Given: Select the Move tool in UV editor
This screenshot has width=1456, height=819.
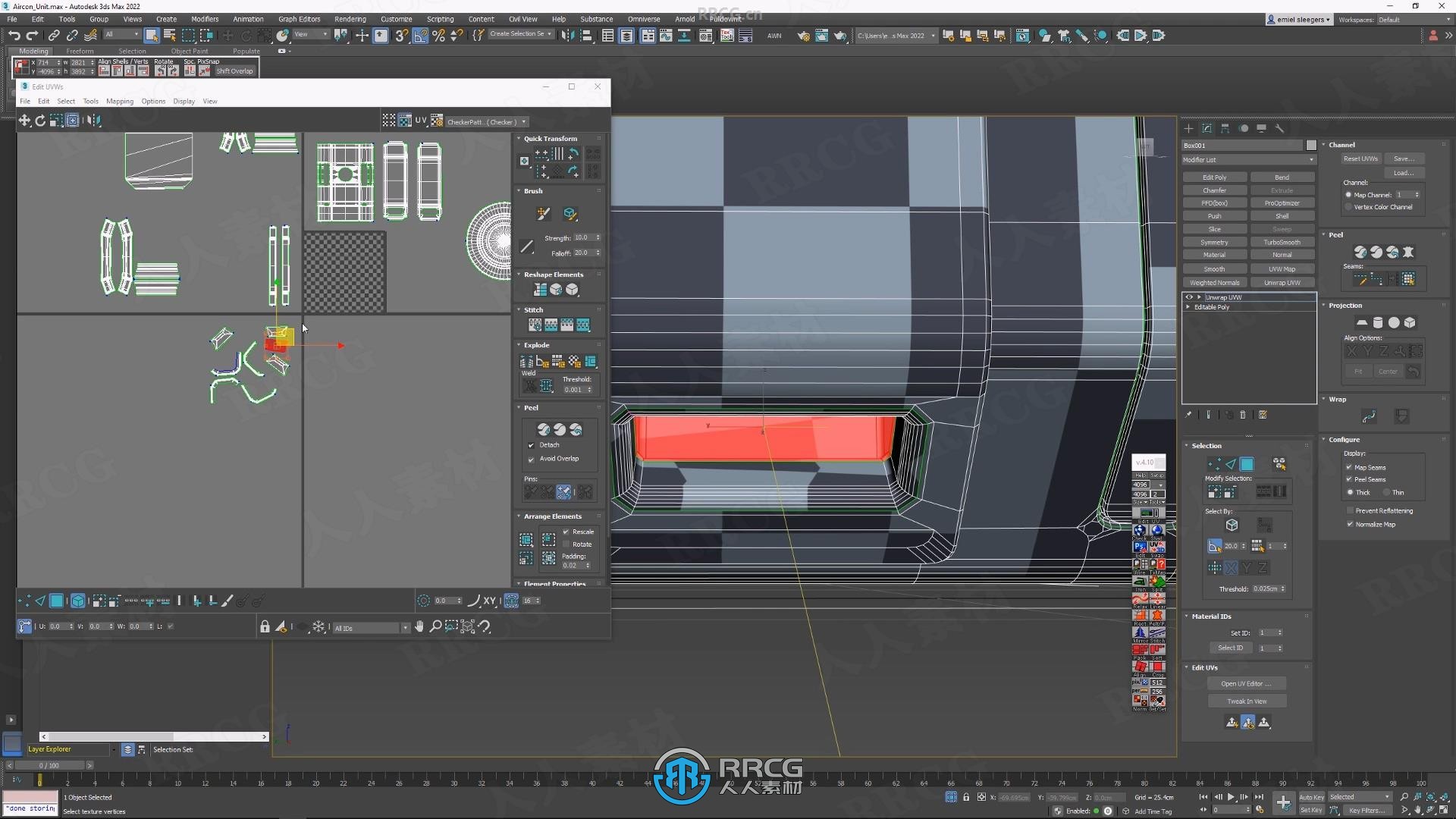Looking at the screenshot, I should pyautogui.click(x=25, y=120).
